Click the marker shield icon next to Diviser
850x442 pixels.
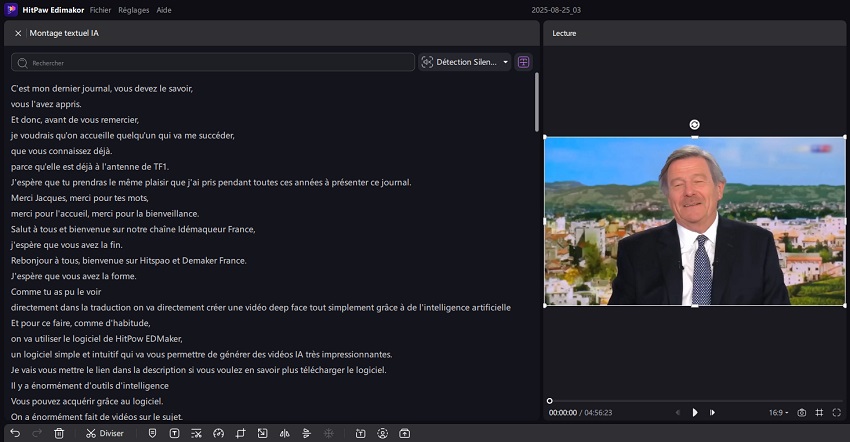(152, 433)
